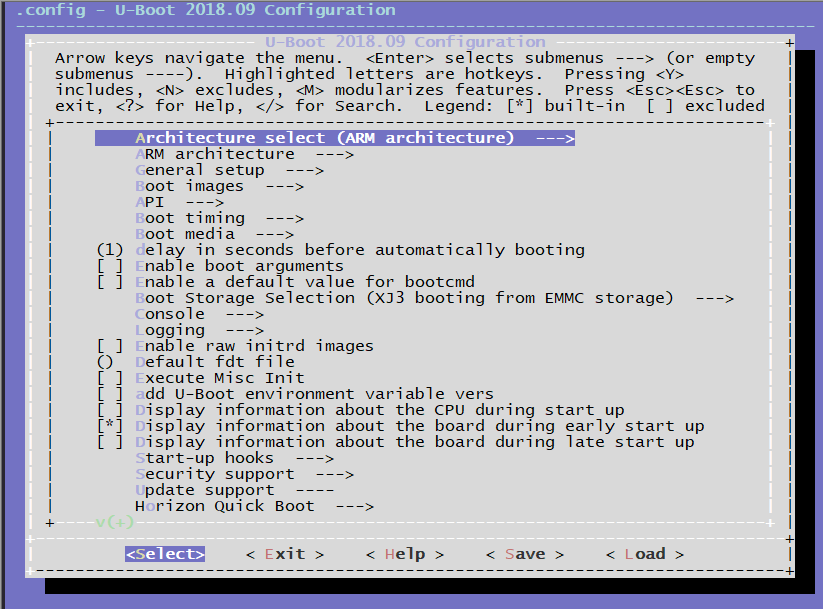This screenshot has height=609, width=823.
Task: Enable a default value for bootcmd
Action: click(x=286, y=282)
